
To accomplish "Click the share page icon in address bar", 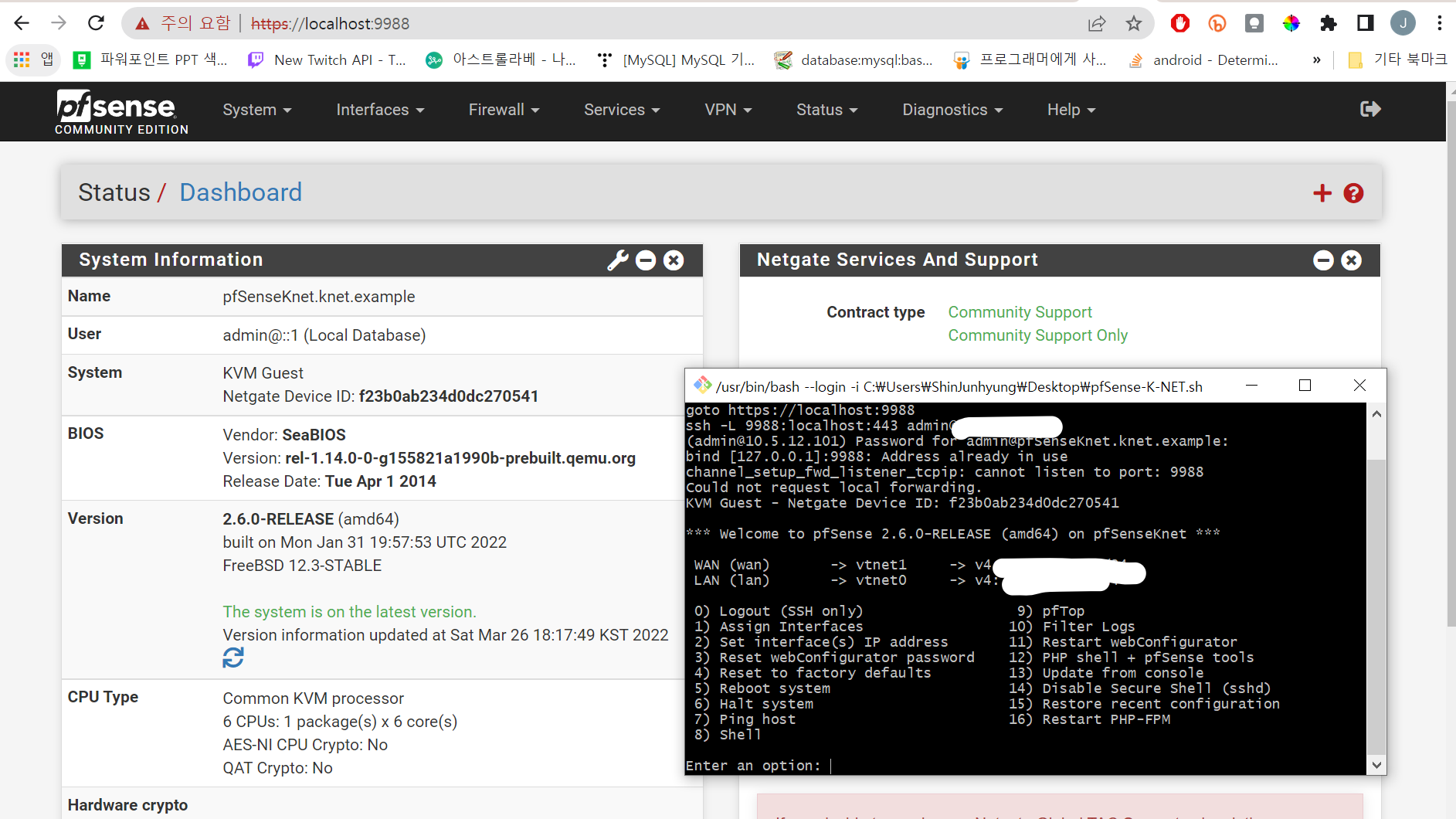I will tap(1097, 24).
